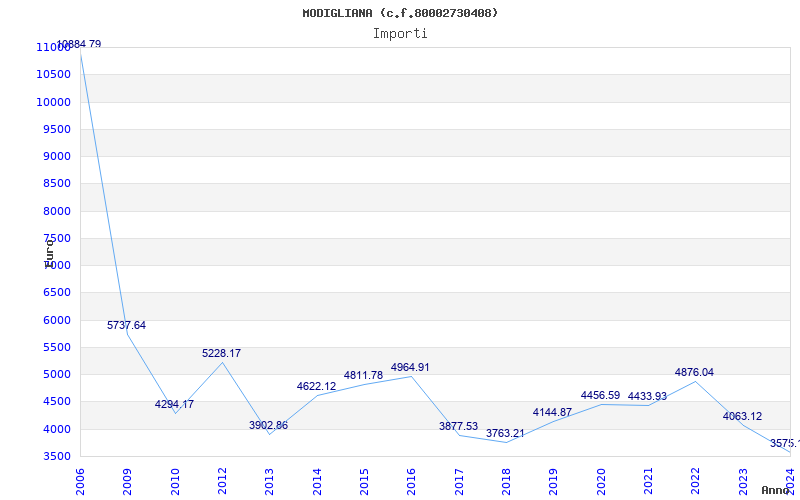The width and height of the screenshot is (800, 500).
Task: Click the y-axis value 10500
Action: pyautogui.click(x=53, y=75)
